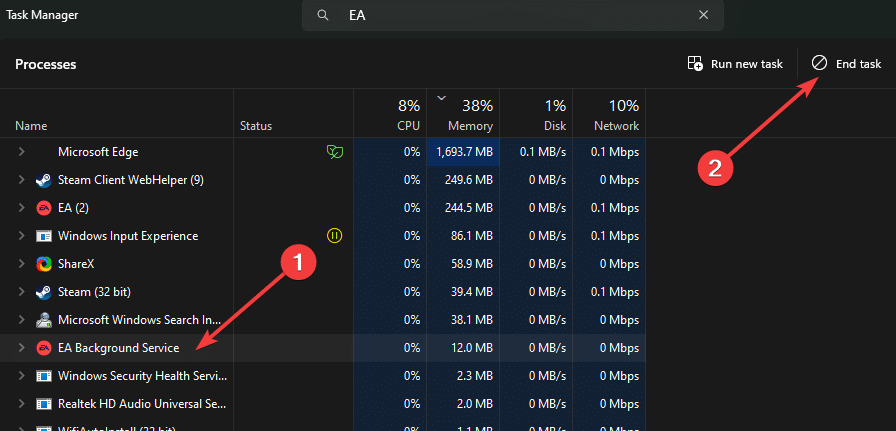Viewport: 896px width, 431px height.
Task: Click the 12.0 MB memory value
Action: click(x=471, y=348)
